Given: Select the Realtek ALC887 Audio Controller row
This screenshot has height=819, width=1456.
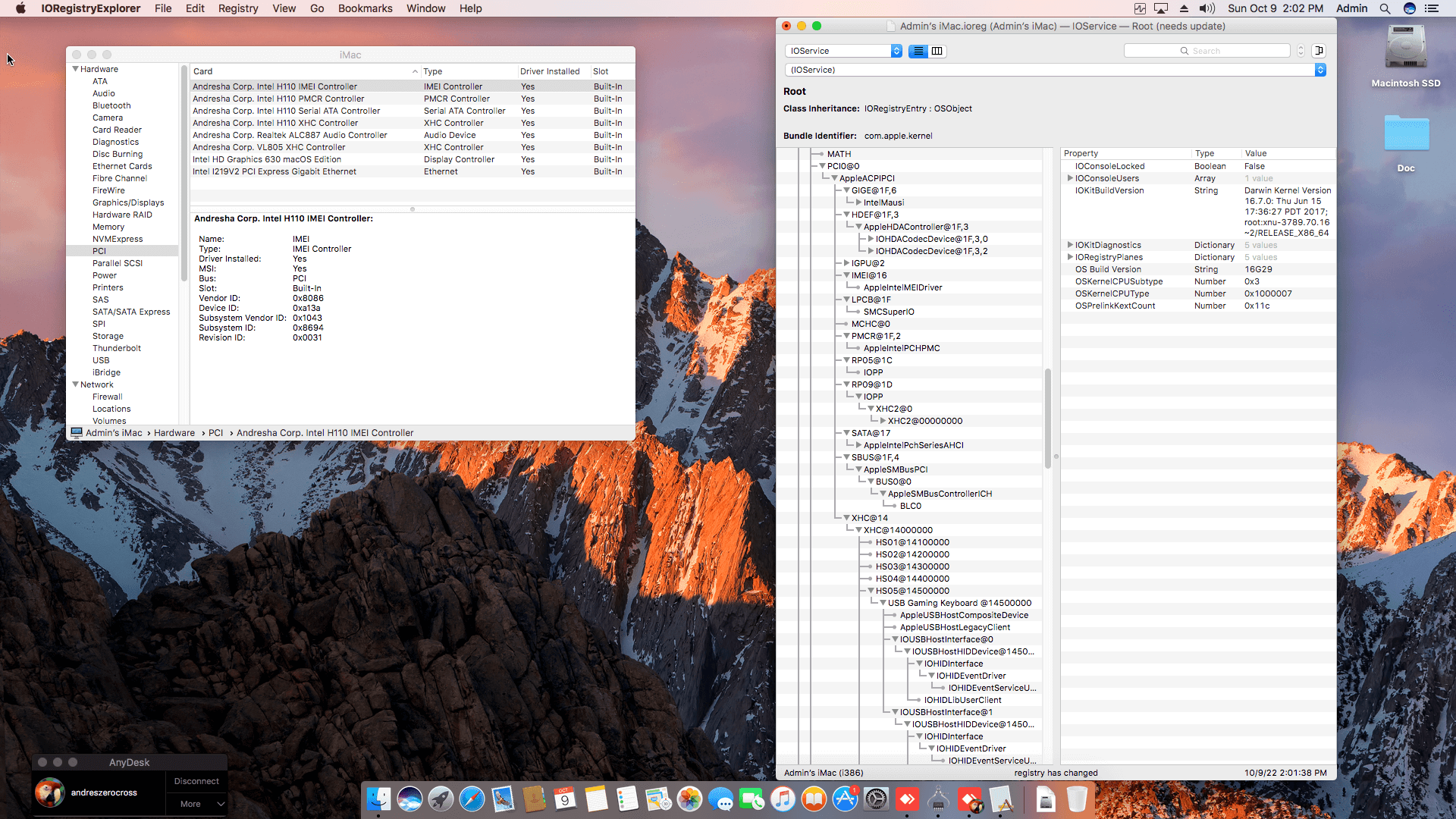Looking at the screenshot, I should (412, 135).
